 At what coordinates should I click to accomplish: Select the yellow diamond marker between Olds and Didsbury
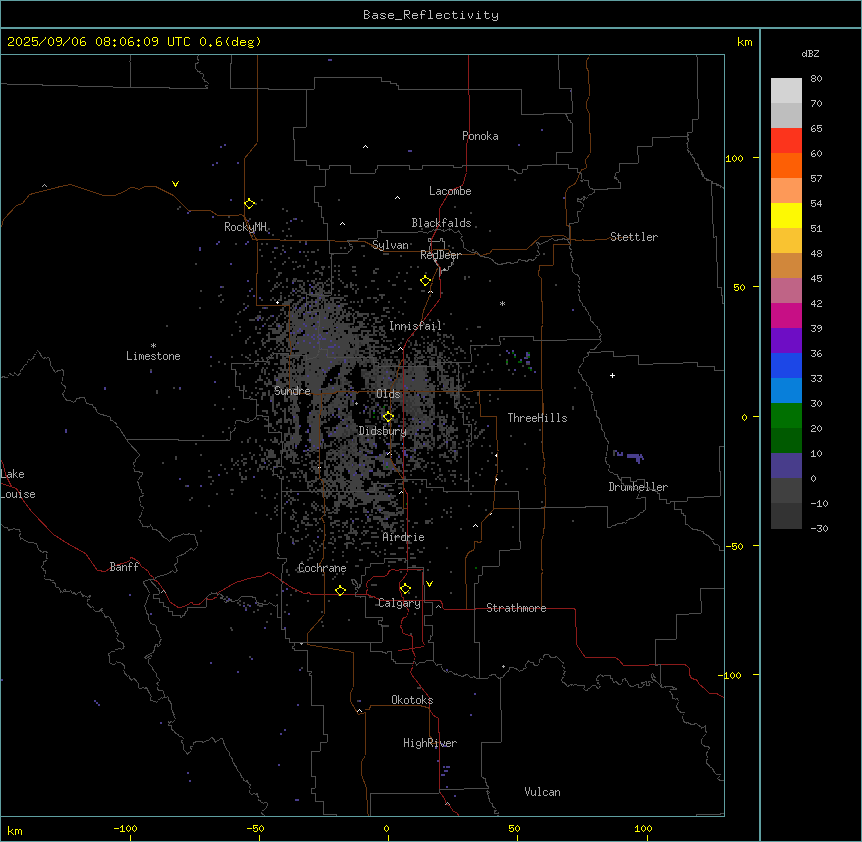(389, 417)
